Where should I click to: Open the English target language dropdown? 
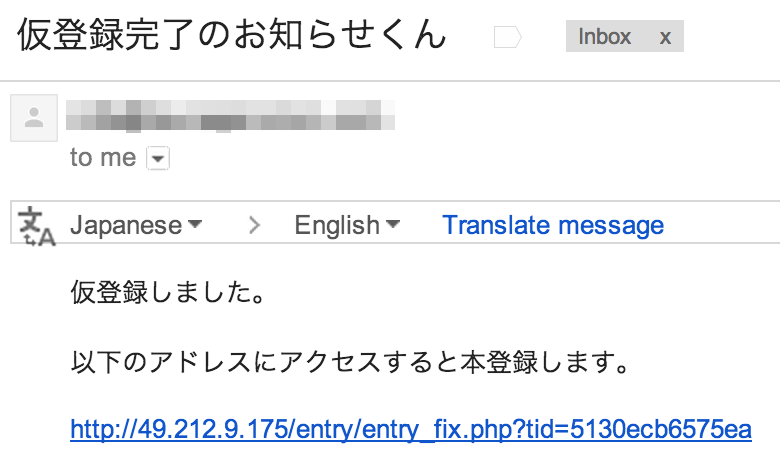[346, 225]
